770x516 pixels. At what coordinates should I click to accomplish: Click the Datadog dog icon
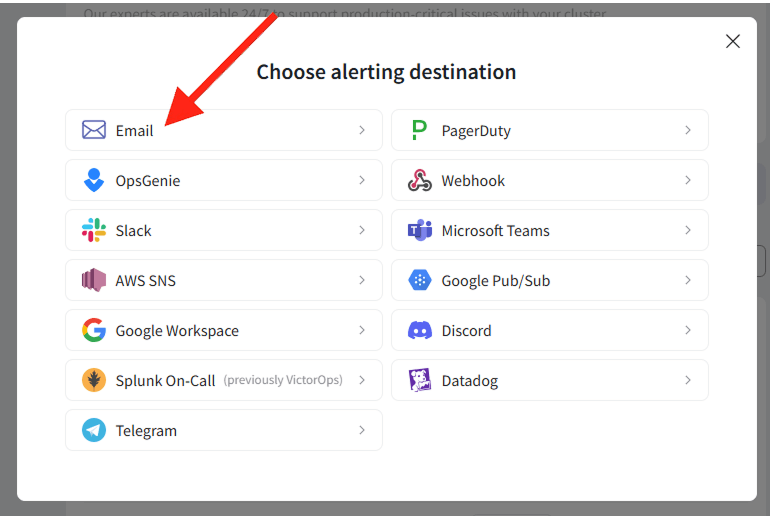(420, 380)
